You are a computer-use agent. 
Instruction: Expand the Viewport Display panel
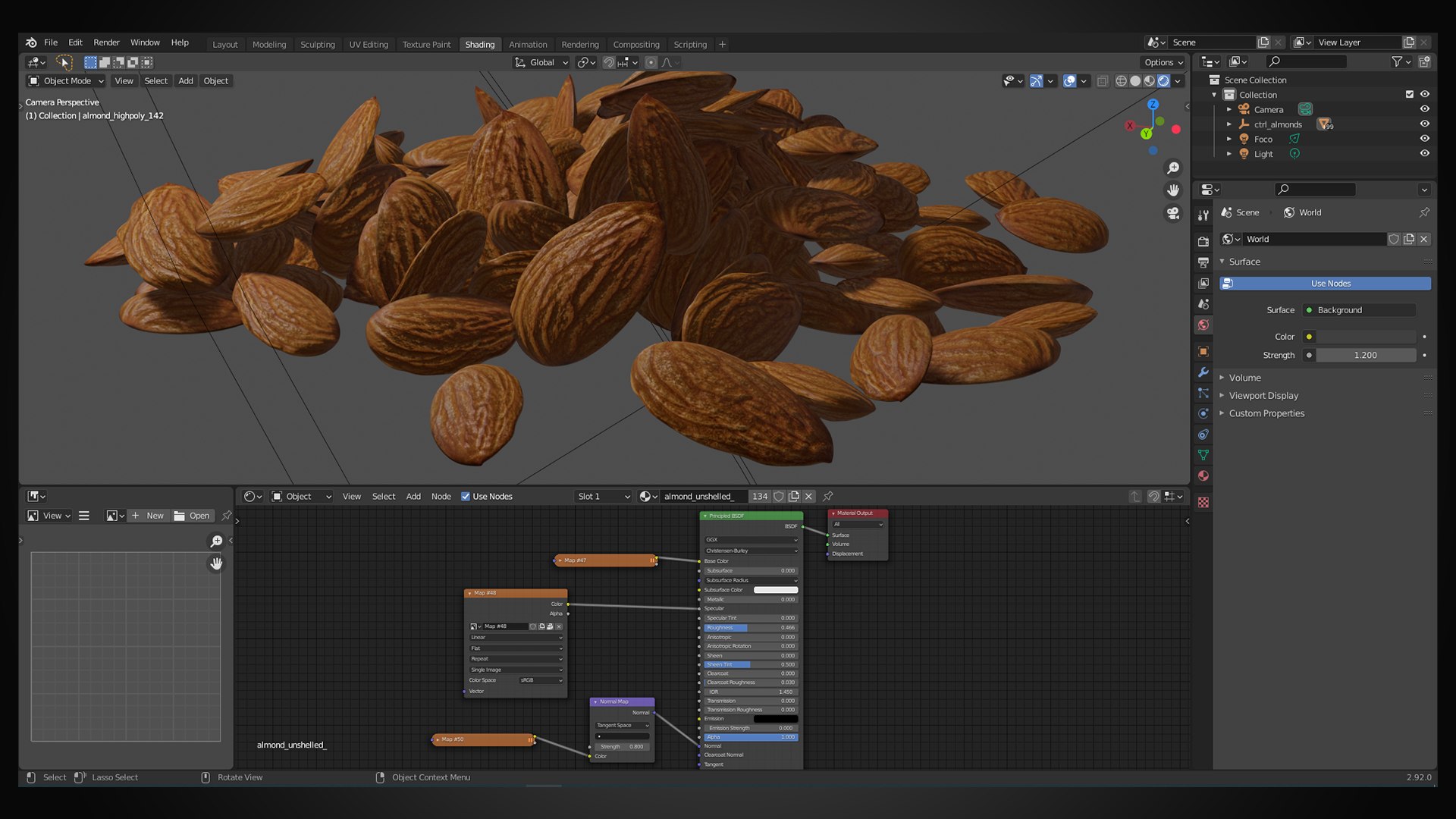click(x=1263, y=396)
